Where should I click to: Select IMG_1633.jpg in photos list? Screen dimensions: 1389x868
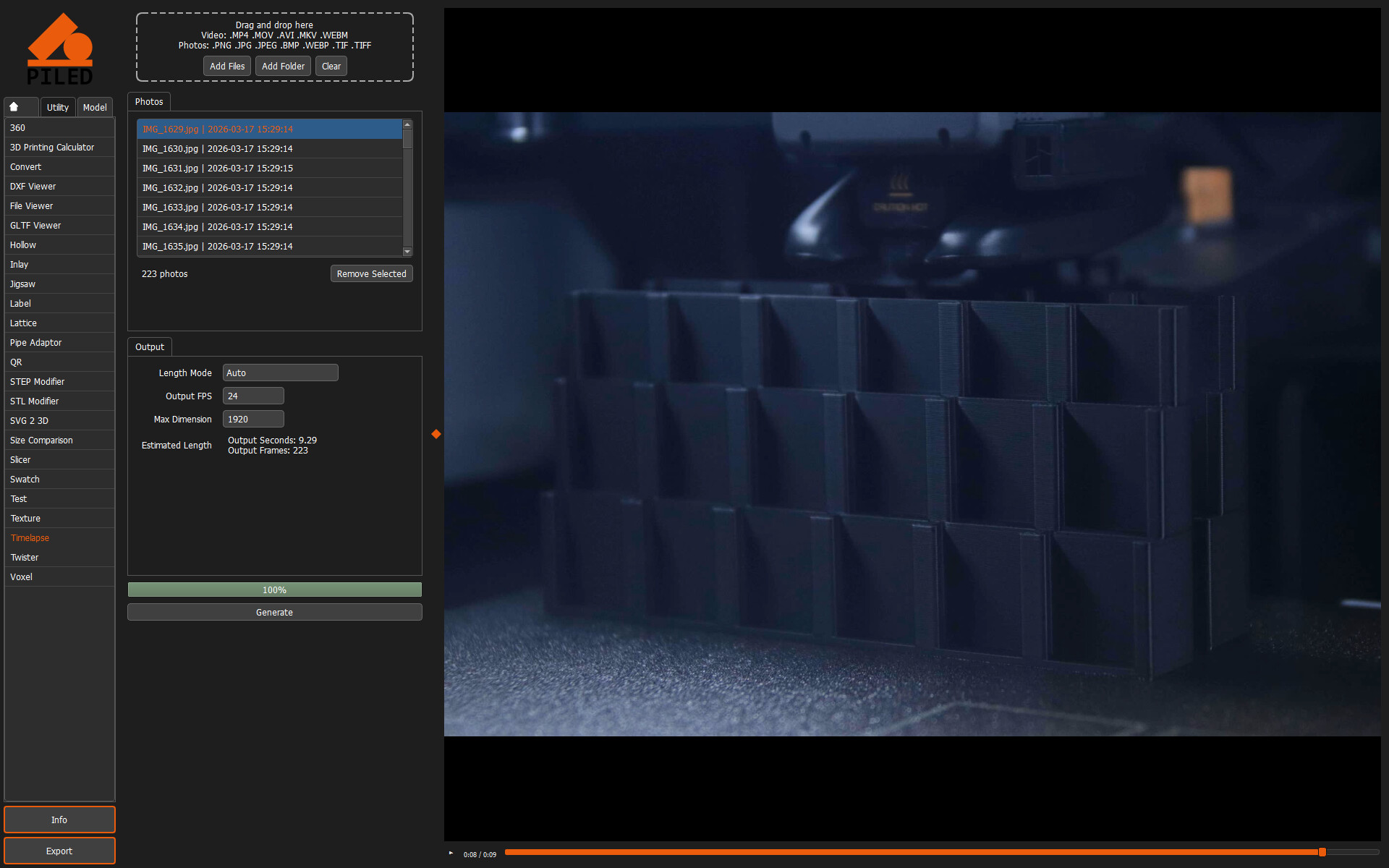[269, 207]
